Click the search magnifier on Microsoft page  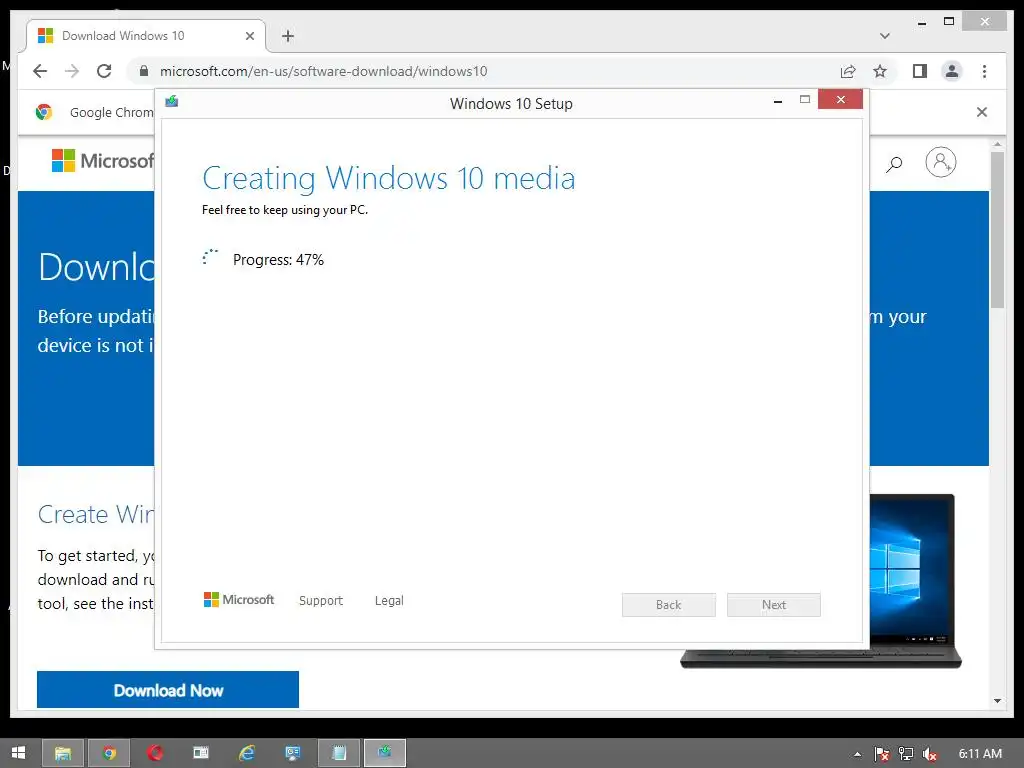[x=894, y=163]
